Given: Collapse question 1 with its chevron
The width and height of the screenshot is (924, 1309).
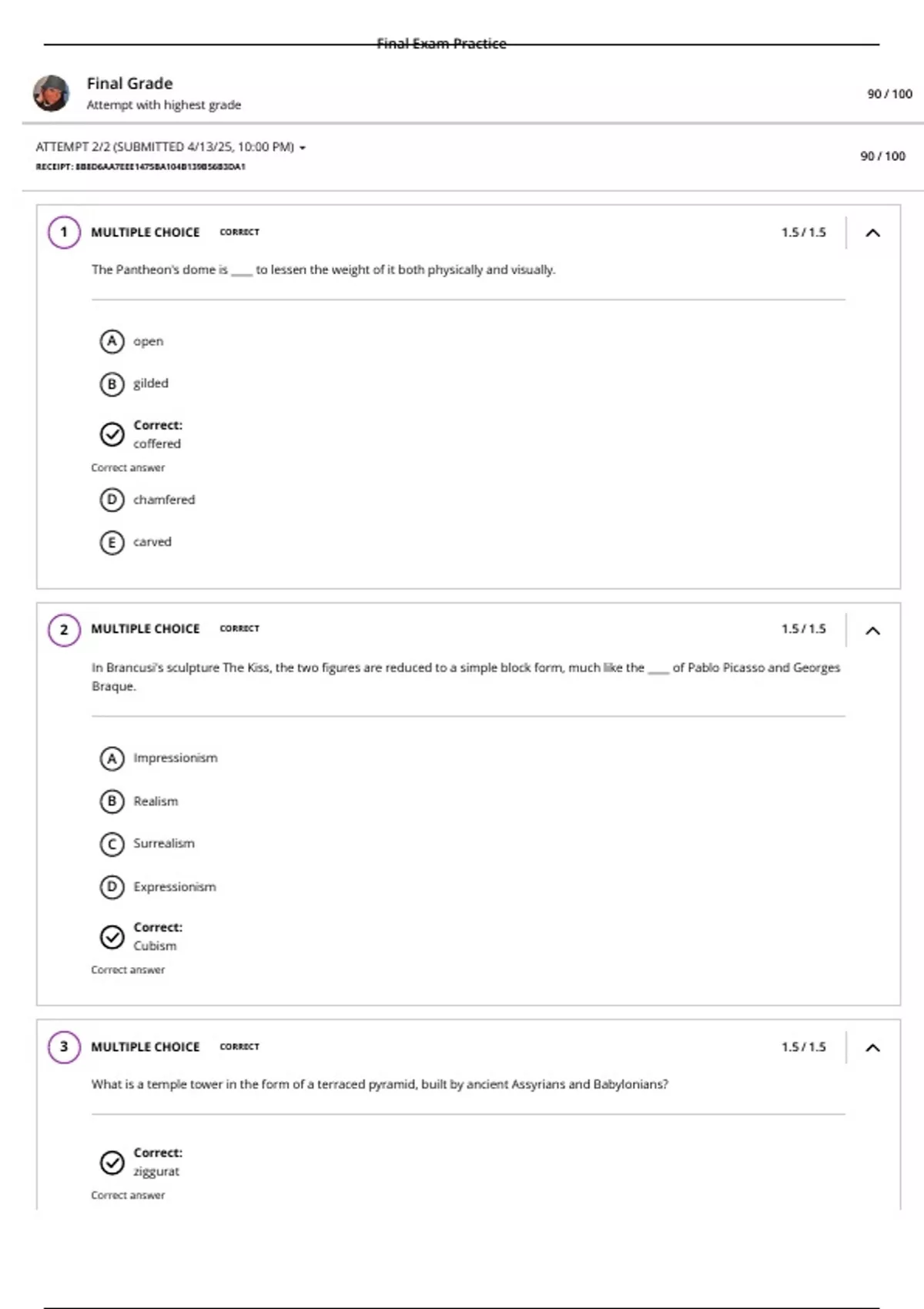Looking at the screenshot, I should [x=872, y=233].
